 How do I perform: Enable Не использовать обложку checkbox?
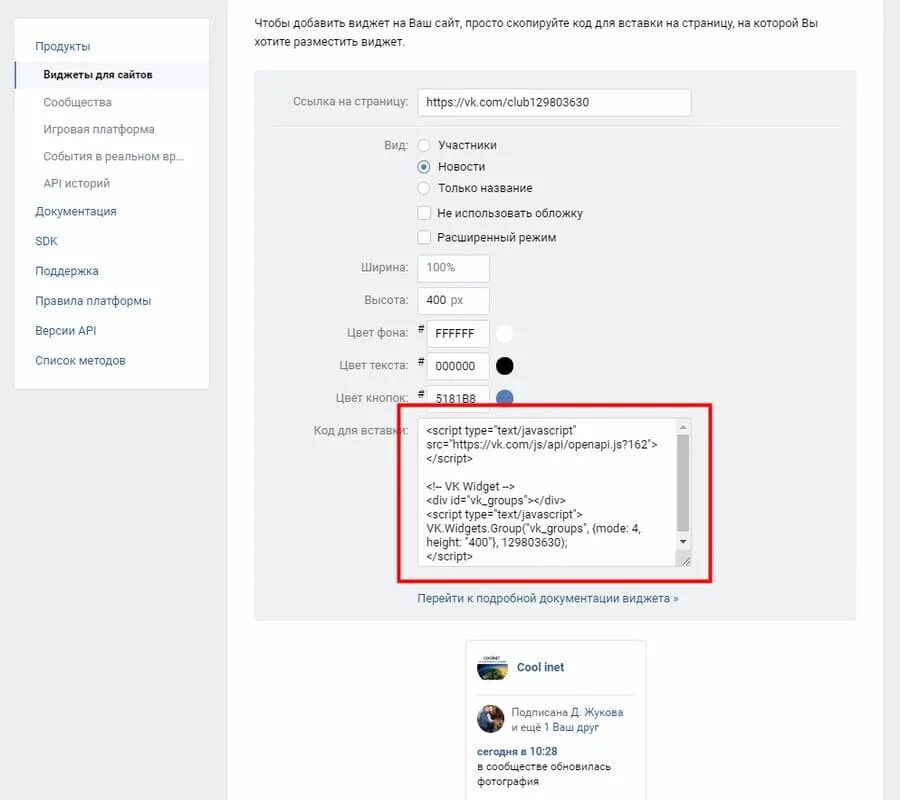[x=424, y=213]
